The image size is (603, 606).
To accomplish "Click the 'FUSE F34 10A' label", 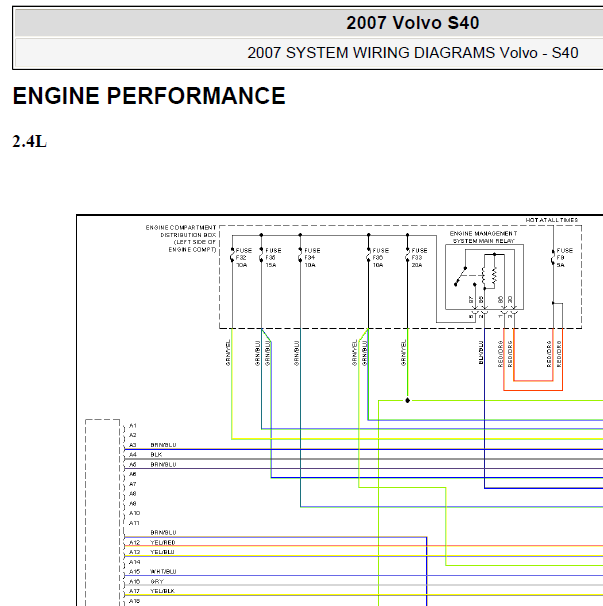I will pos(312,258).
